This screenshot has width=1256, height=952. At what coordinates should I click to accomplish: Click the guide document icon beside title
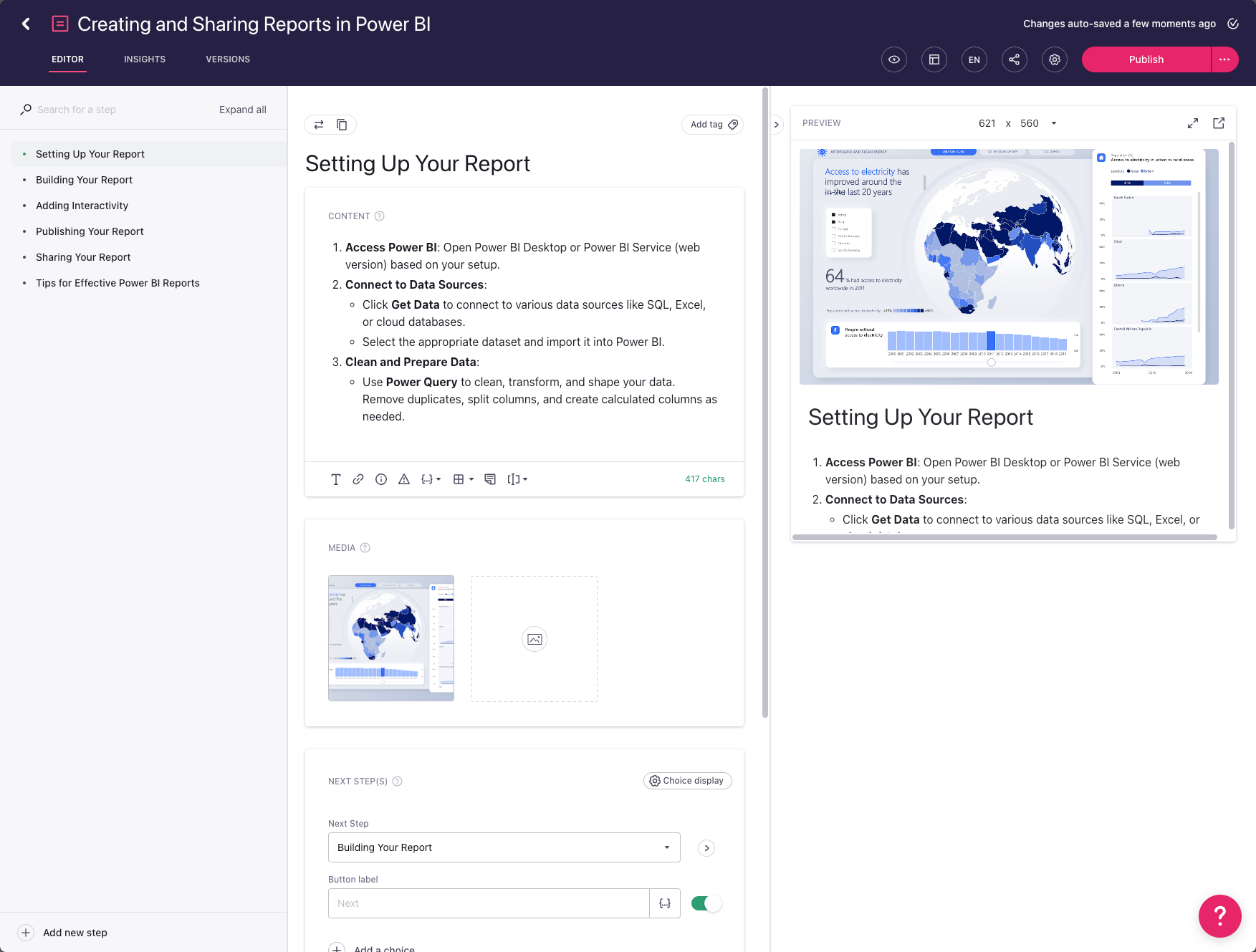[x=60, y=24]
